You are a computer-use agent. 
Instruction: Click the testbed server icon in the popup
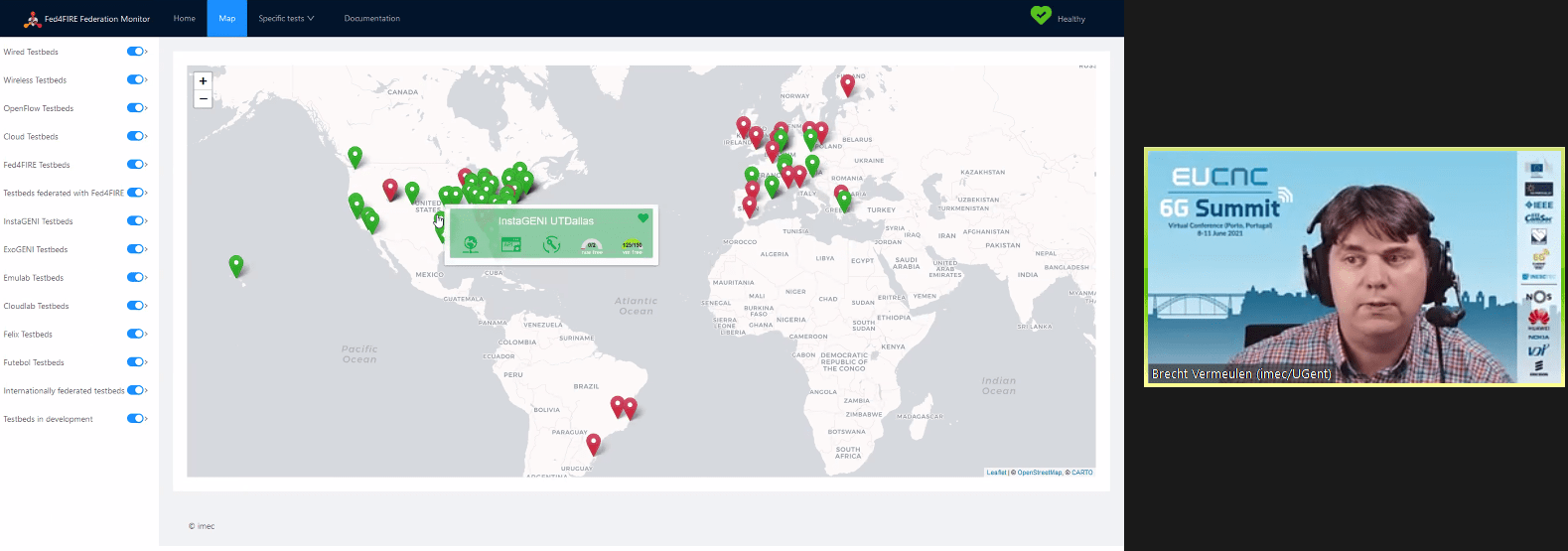coord(511,244)
